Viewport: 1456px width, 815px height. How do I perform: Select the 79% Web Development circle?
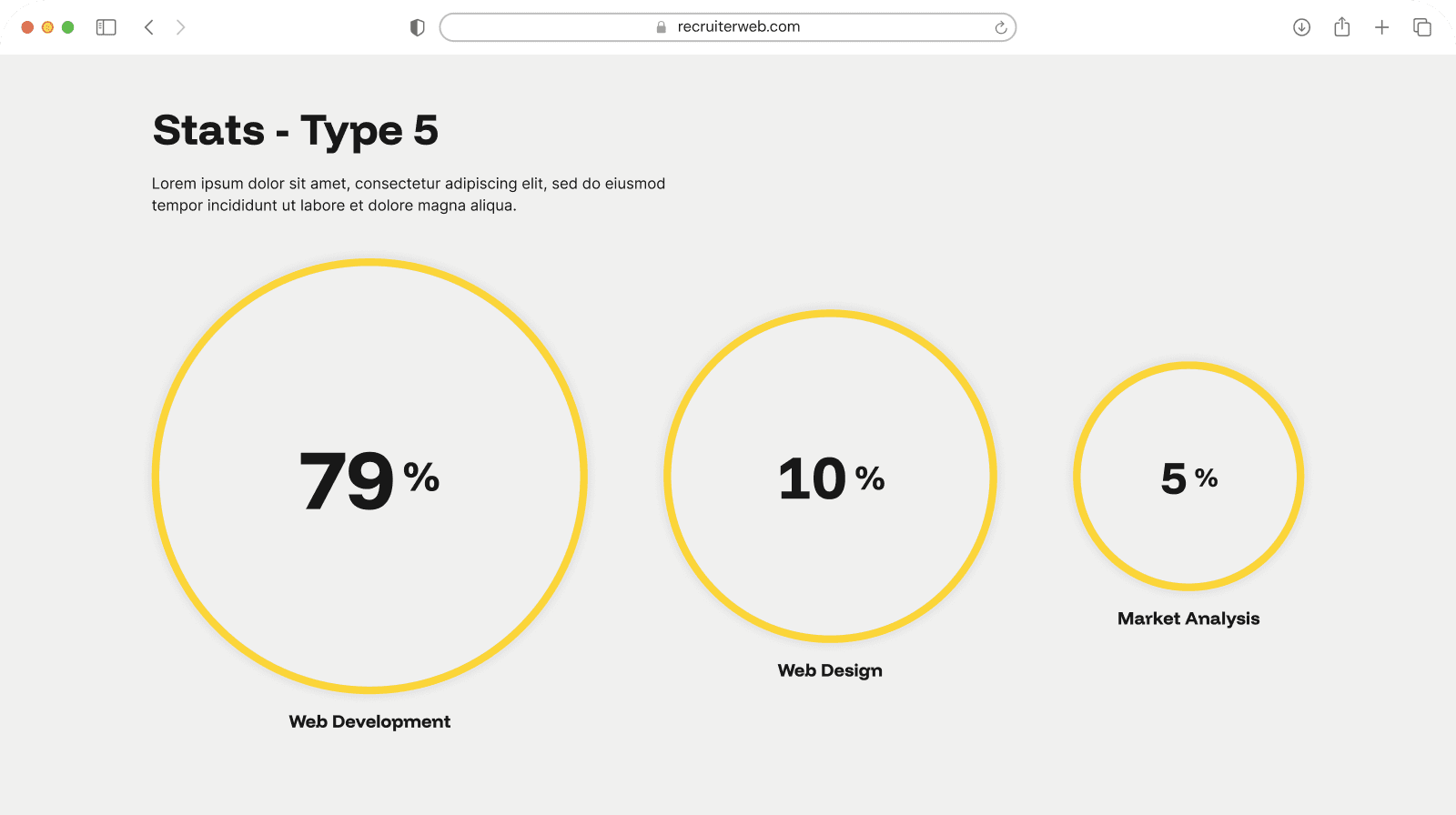[x=369, y=476]
